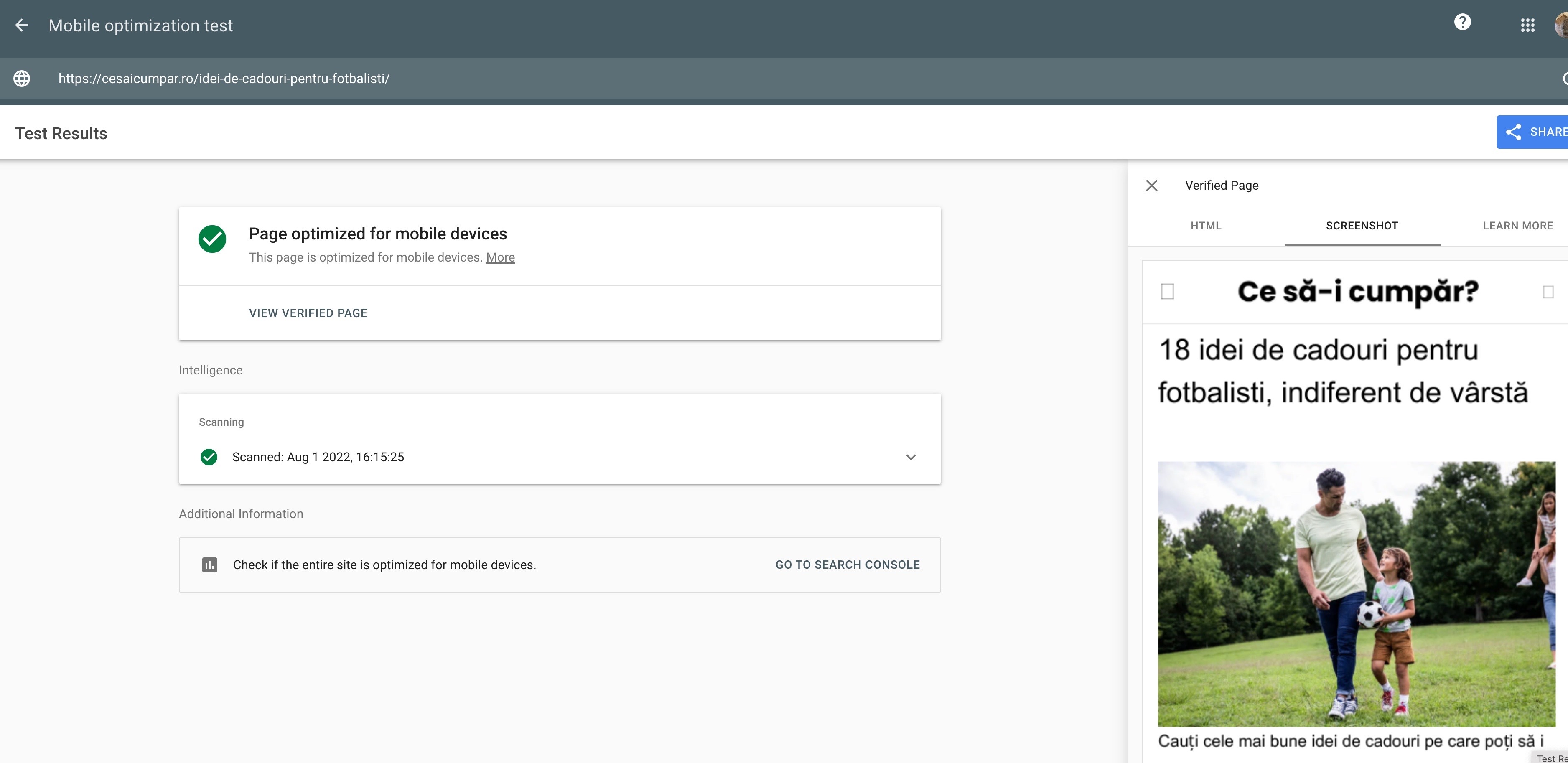This screenshot has width=1568, height=763.
Task: Open the Google apps grid icon
Action: coord(1527,25)
